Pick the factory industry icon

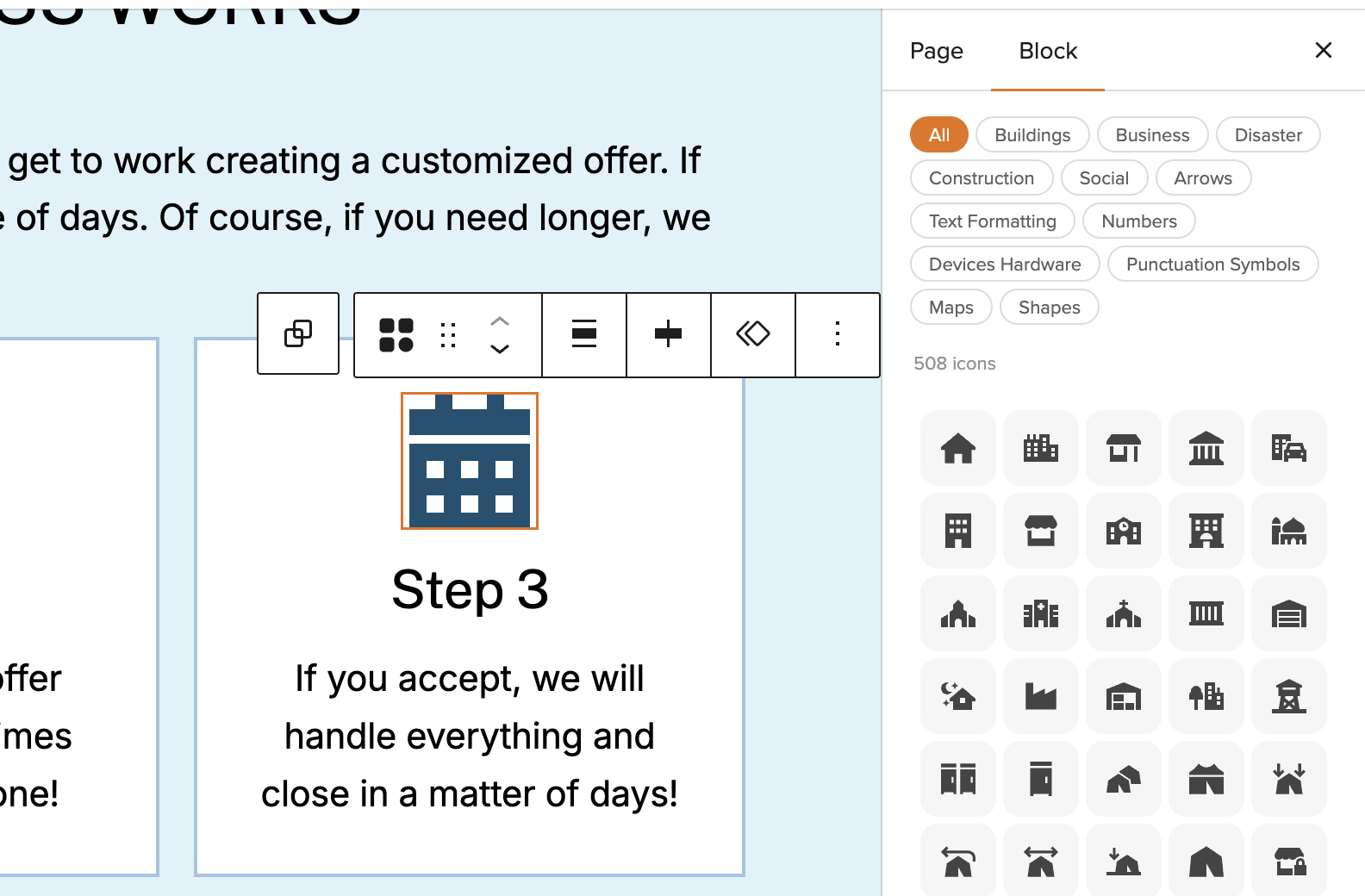point(1040,696)
